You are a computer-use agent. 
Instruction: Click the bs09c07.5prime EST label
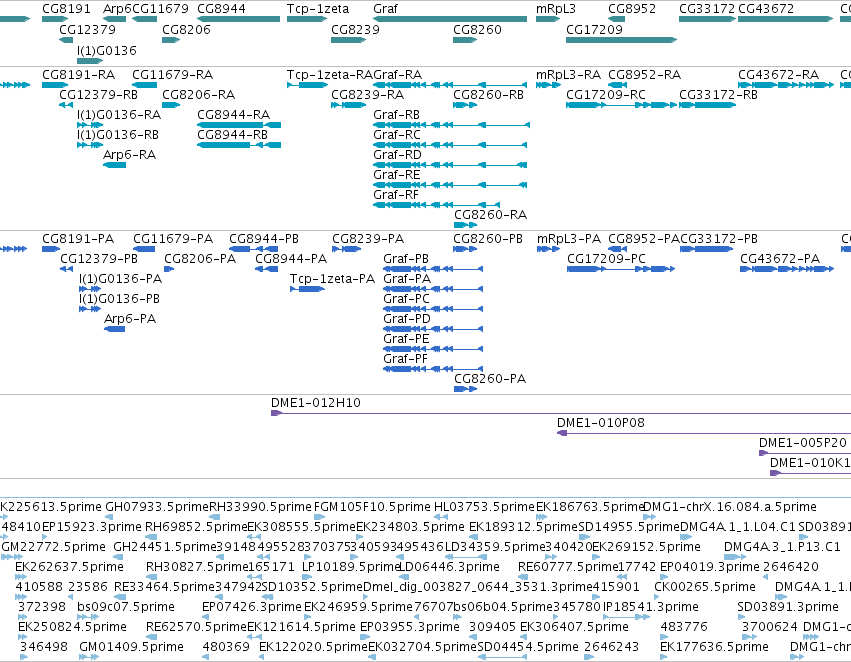tap(126, 607)
